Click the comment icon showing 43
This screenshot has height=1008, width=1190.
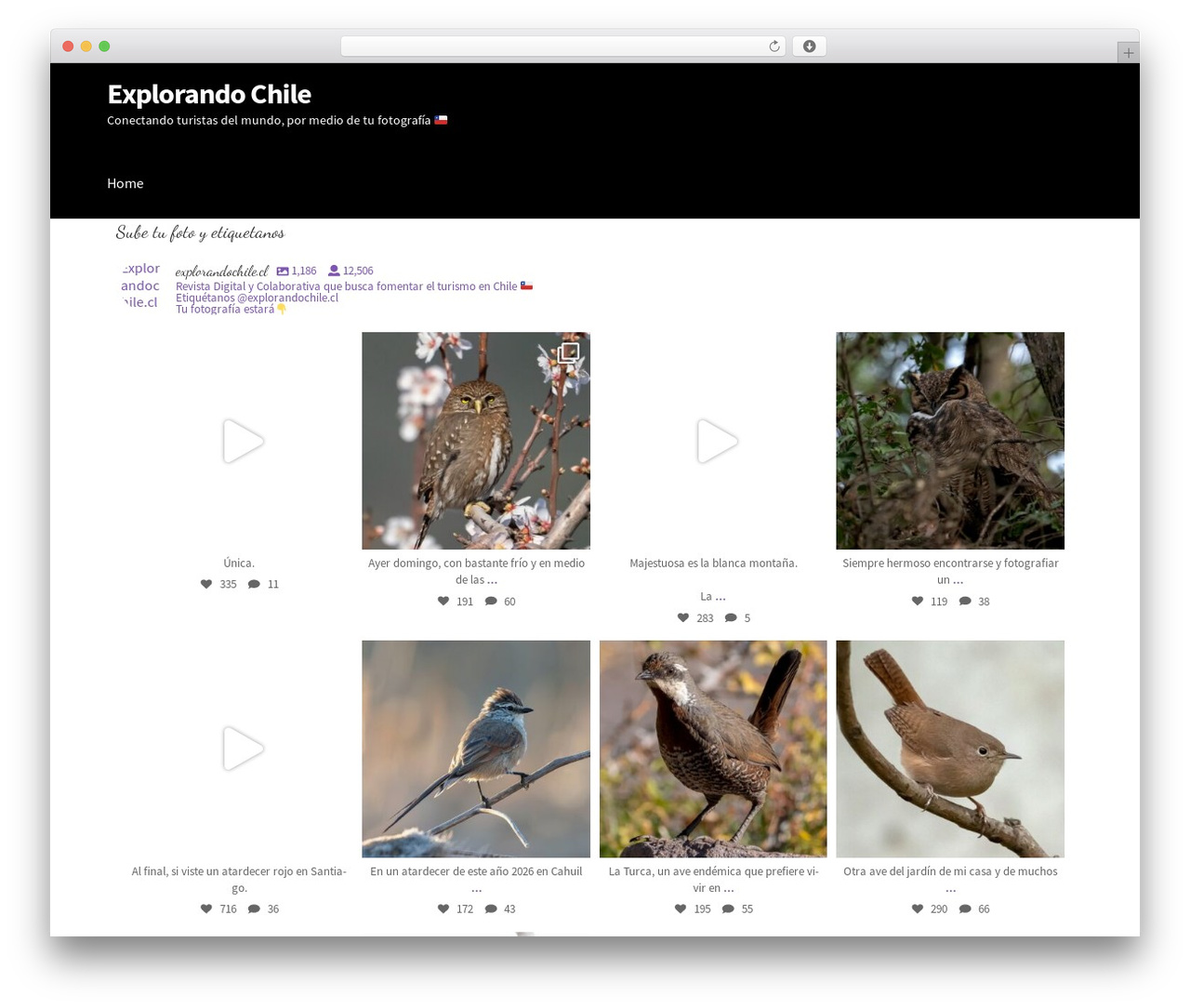[491, 909]
